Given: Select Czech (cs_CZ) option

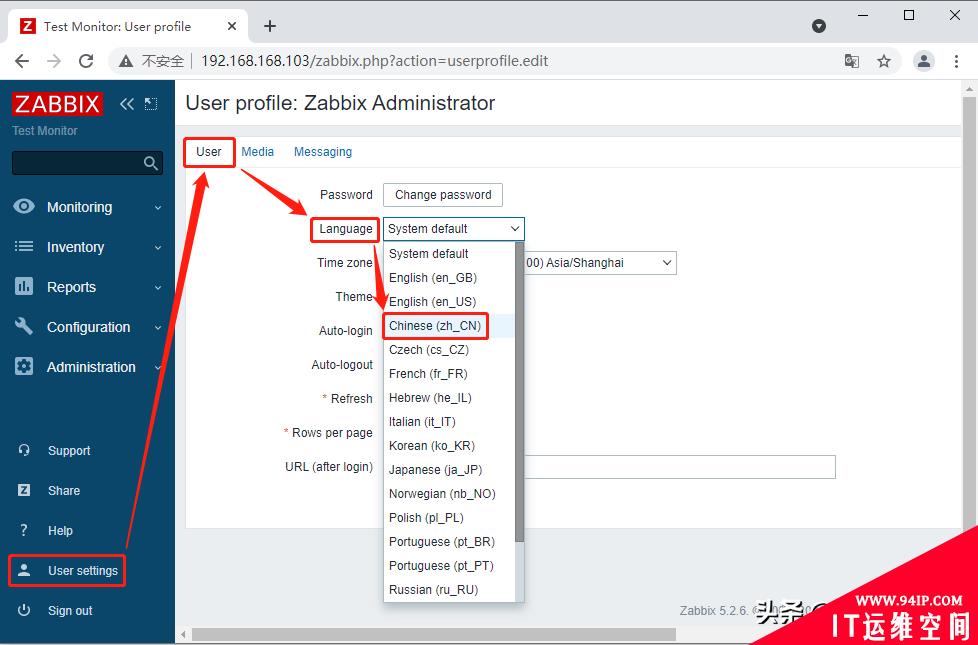Looking at the screenshot, I should [x=449, y=349].
